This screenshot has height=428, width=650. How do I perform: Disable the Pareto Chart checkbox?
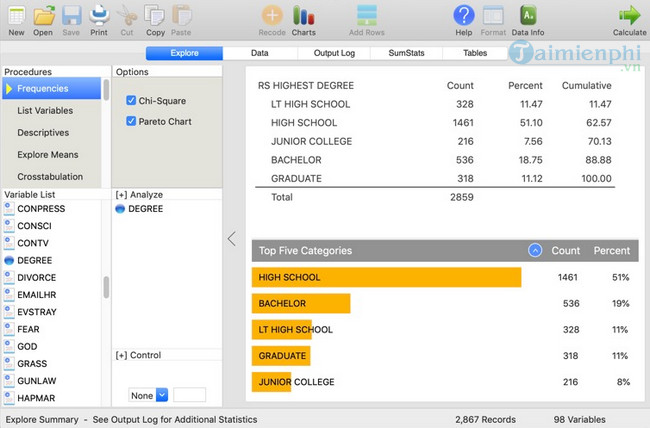132,121
